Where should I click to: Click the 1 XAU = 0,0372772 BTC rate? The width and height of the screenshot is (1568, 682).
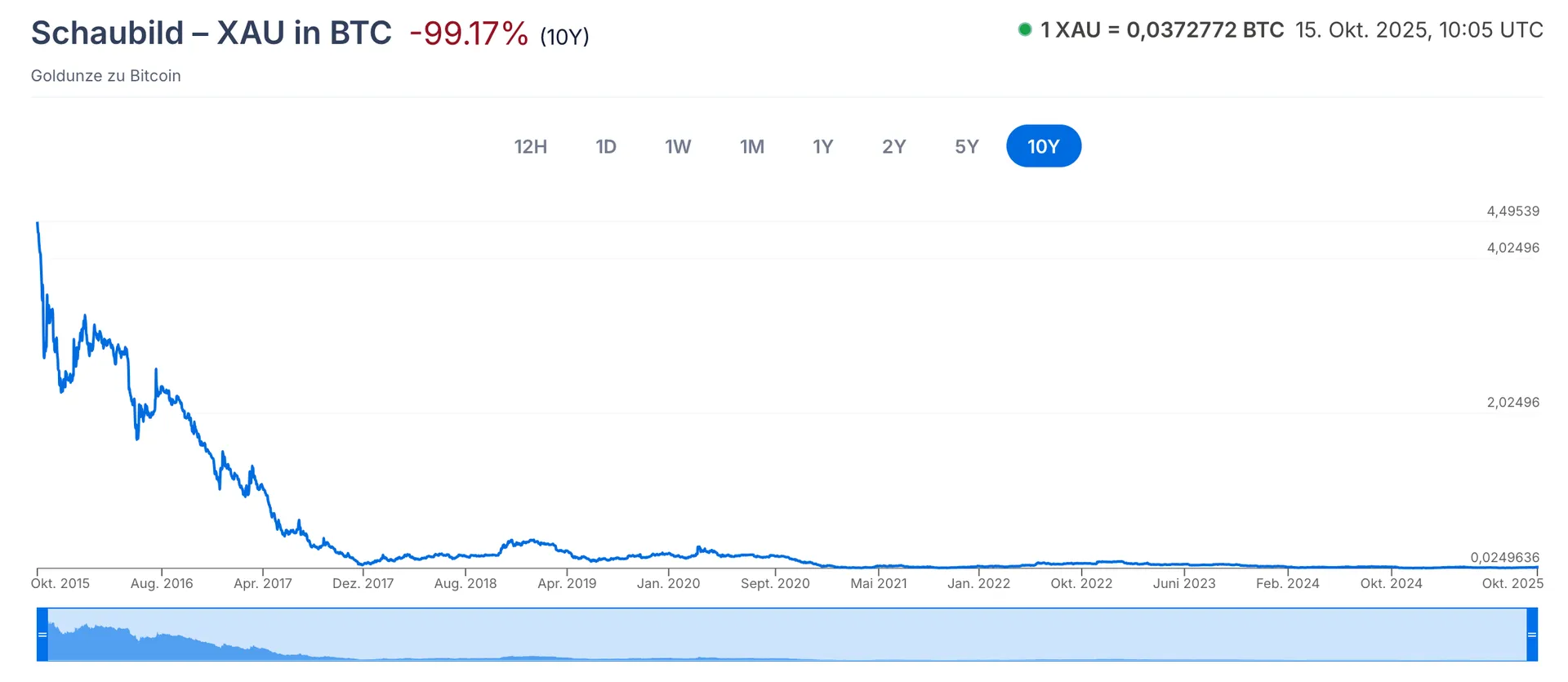coord(1161,30)
